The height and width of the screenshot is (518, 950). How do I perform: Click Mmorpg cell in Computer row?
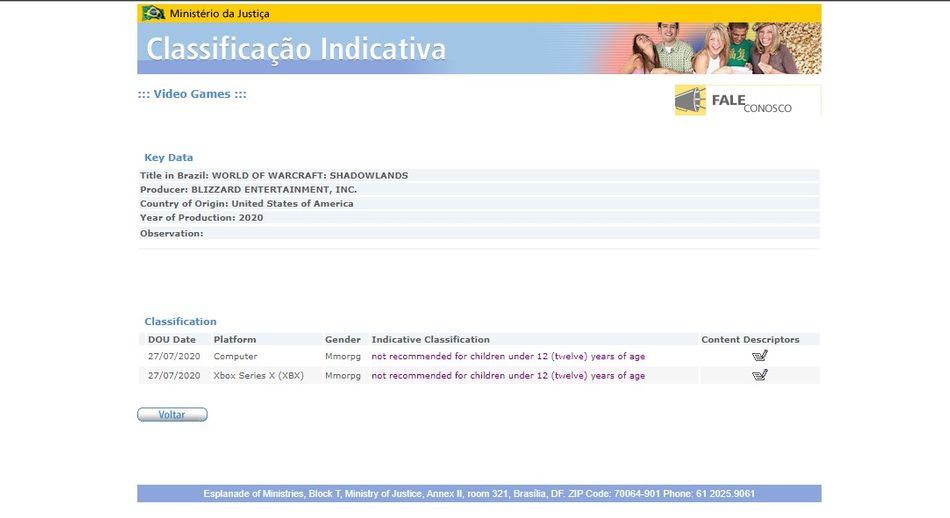(342, 356)
